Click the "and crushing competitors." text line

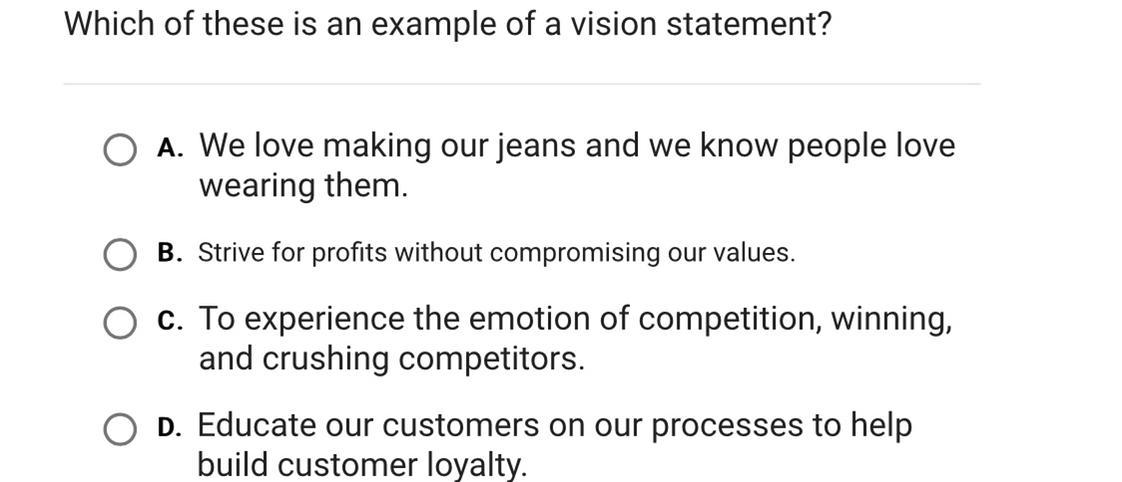pyautogui.click(x=391, y=358)
